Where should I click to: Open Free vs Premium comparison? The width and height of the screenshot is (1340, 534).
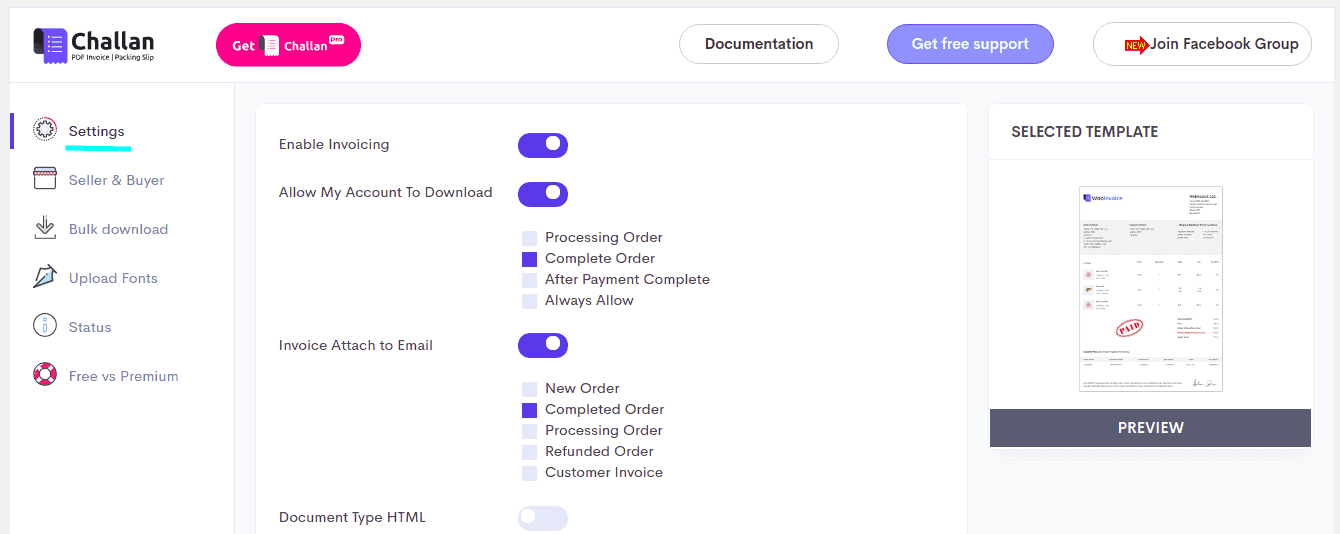pyautogui.click(x=123, y=376)
